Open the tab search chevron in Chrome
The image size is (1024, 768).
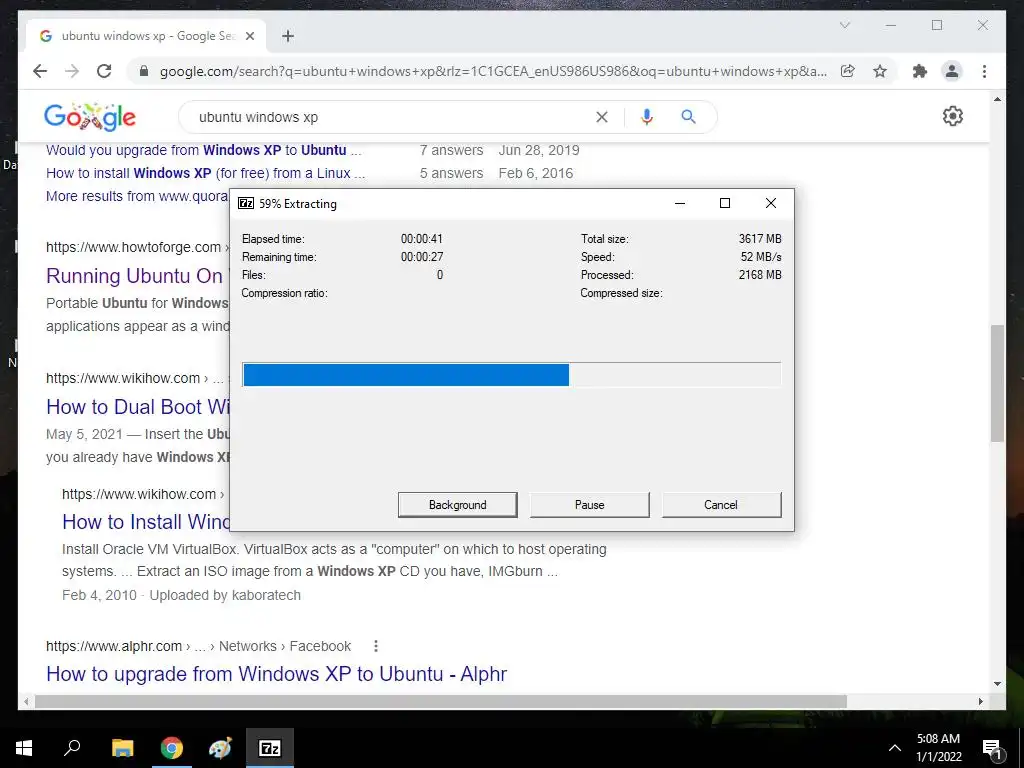844,25
